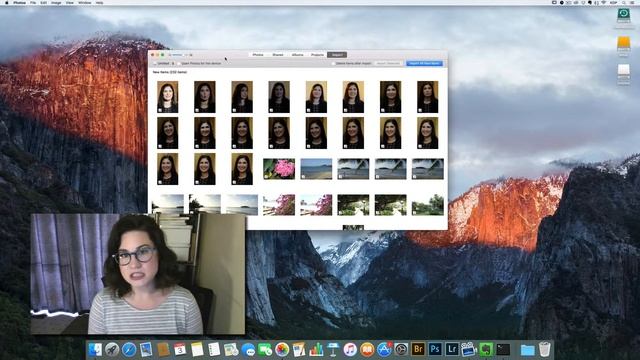Image resolution: width=640 pixels, height=360 pixels.
Task: Click the Import All New Items button
Action: (x=424, y=64)
